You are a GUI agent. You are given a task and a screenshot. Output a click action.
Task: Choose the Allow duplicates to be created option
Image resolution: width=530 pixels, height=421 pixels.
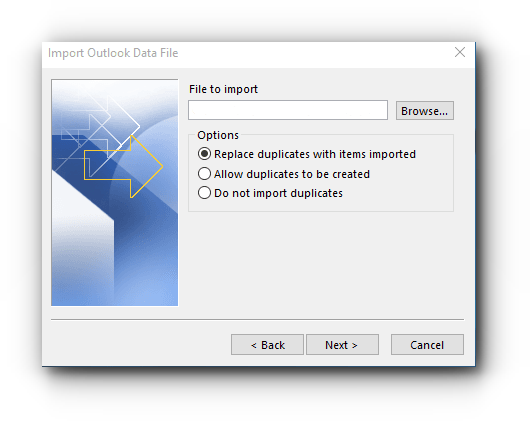(x=204, y=174)
